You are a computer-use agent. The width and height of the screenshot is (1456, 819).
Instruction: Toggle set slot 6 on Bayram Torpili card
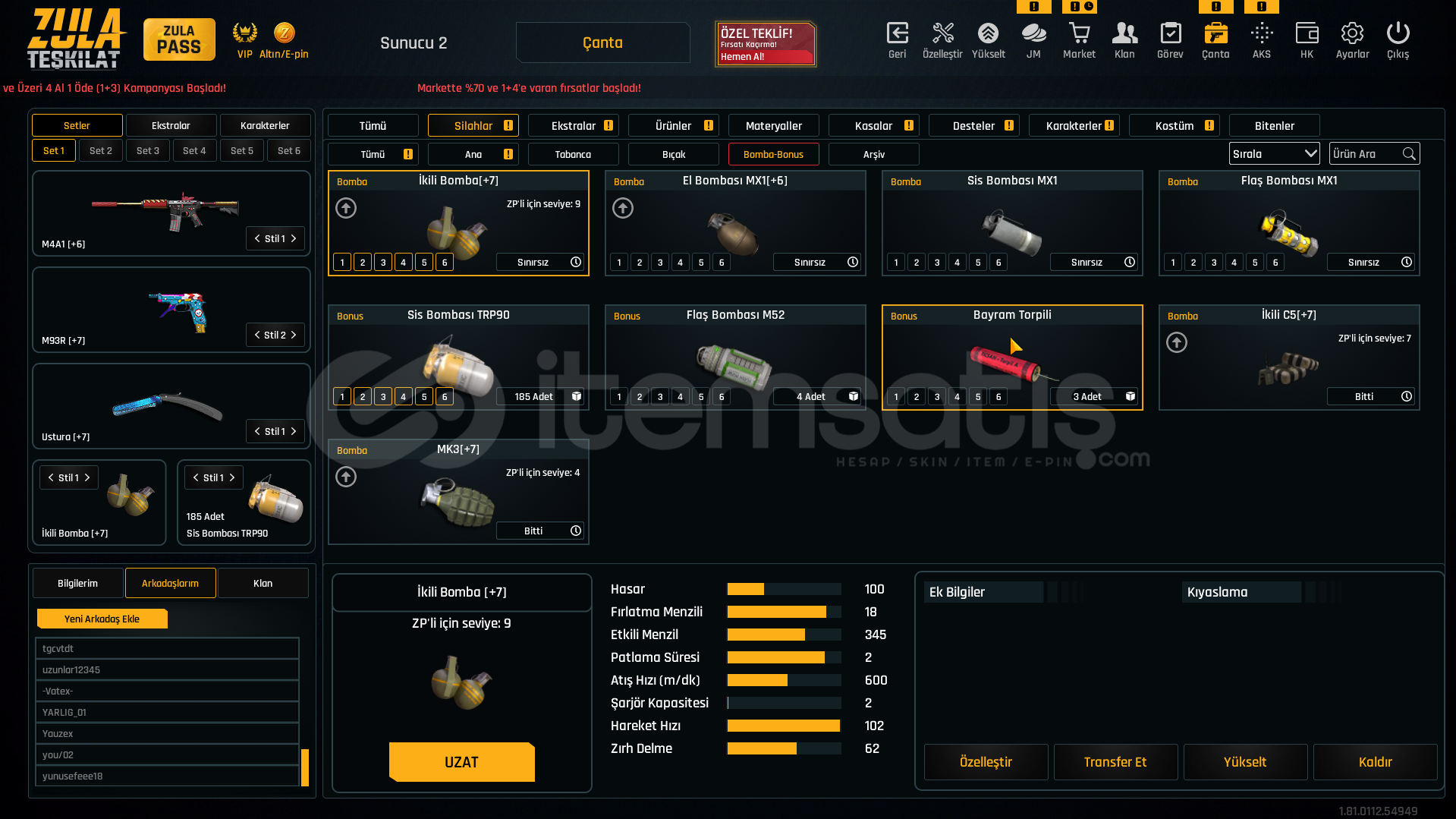click(x=998, y=397)
